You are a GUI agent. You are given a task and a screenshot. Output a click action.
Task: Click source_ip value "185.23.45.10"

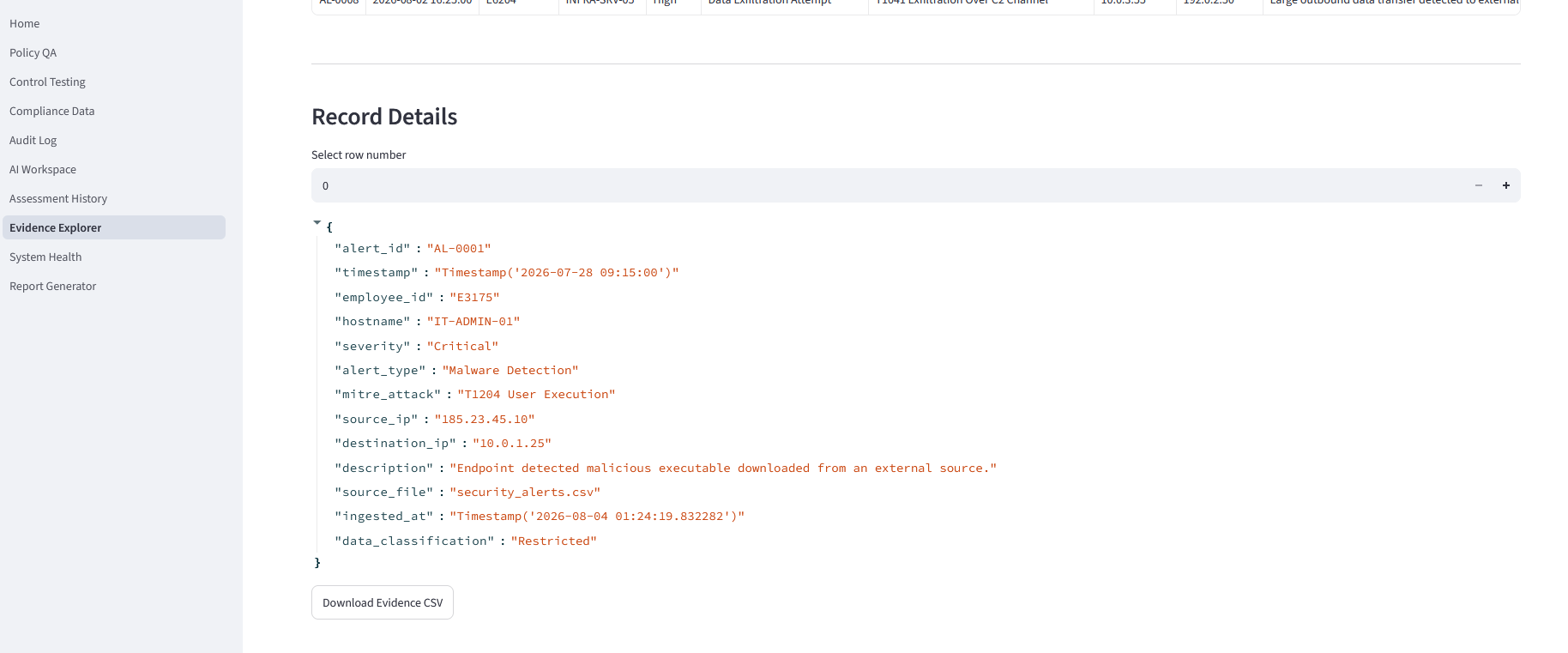coord(485,420)
